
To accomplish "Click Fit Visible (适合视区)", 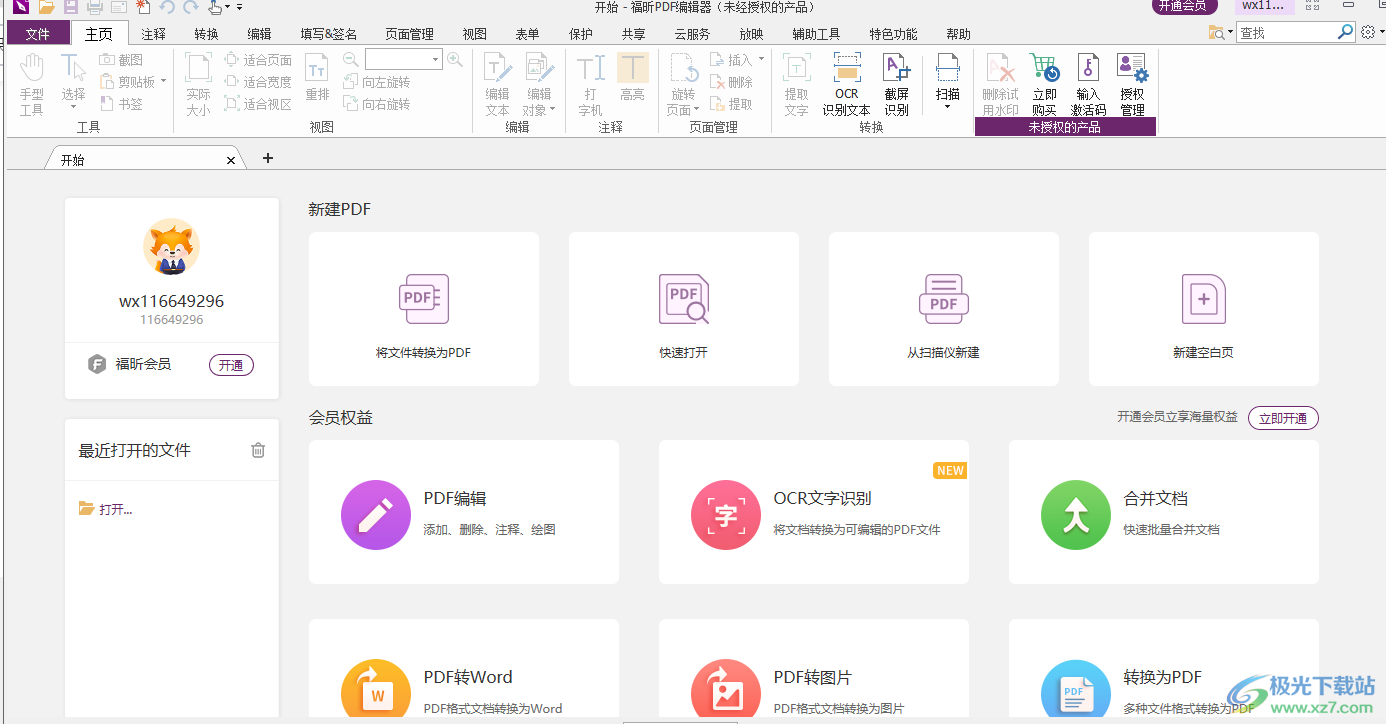I will coord(258,104).
